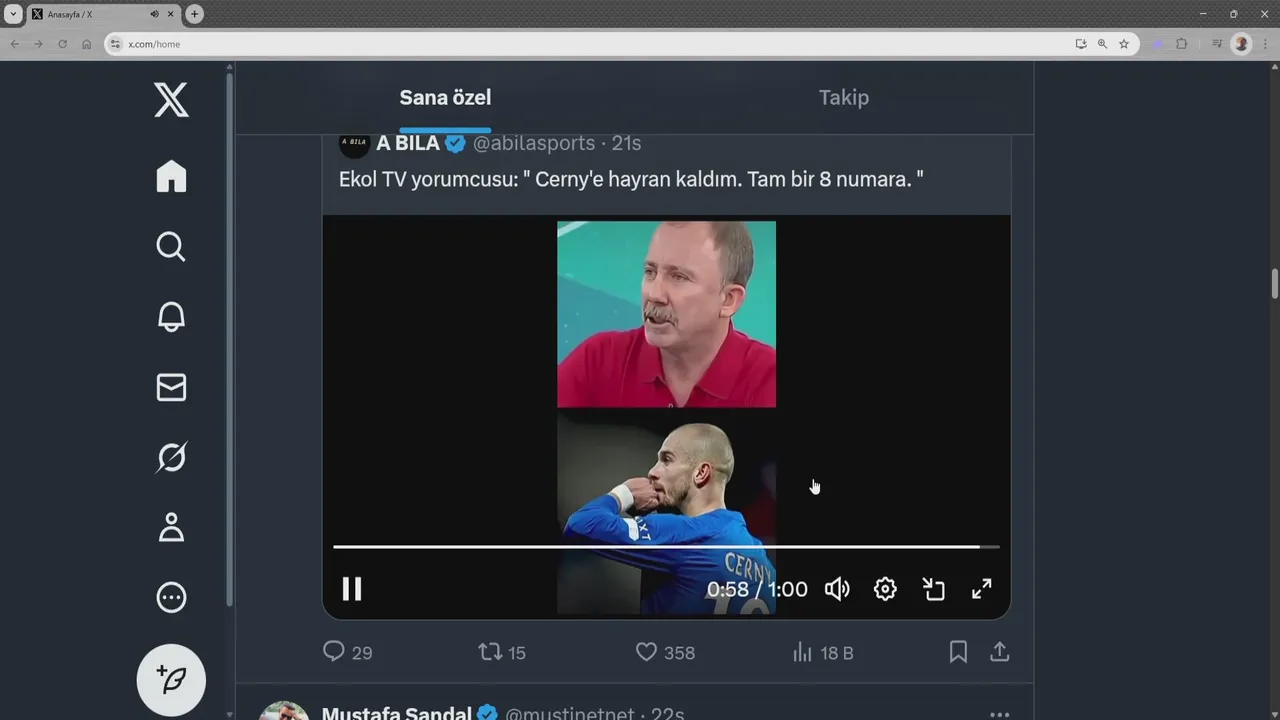Open Profile person icon in sidebar
The width and height of the screenshot is (1280, 720).
(x=171, y=527)
